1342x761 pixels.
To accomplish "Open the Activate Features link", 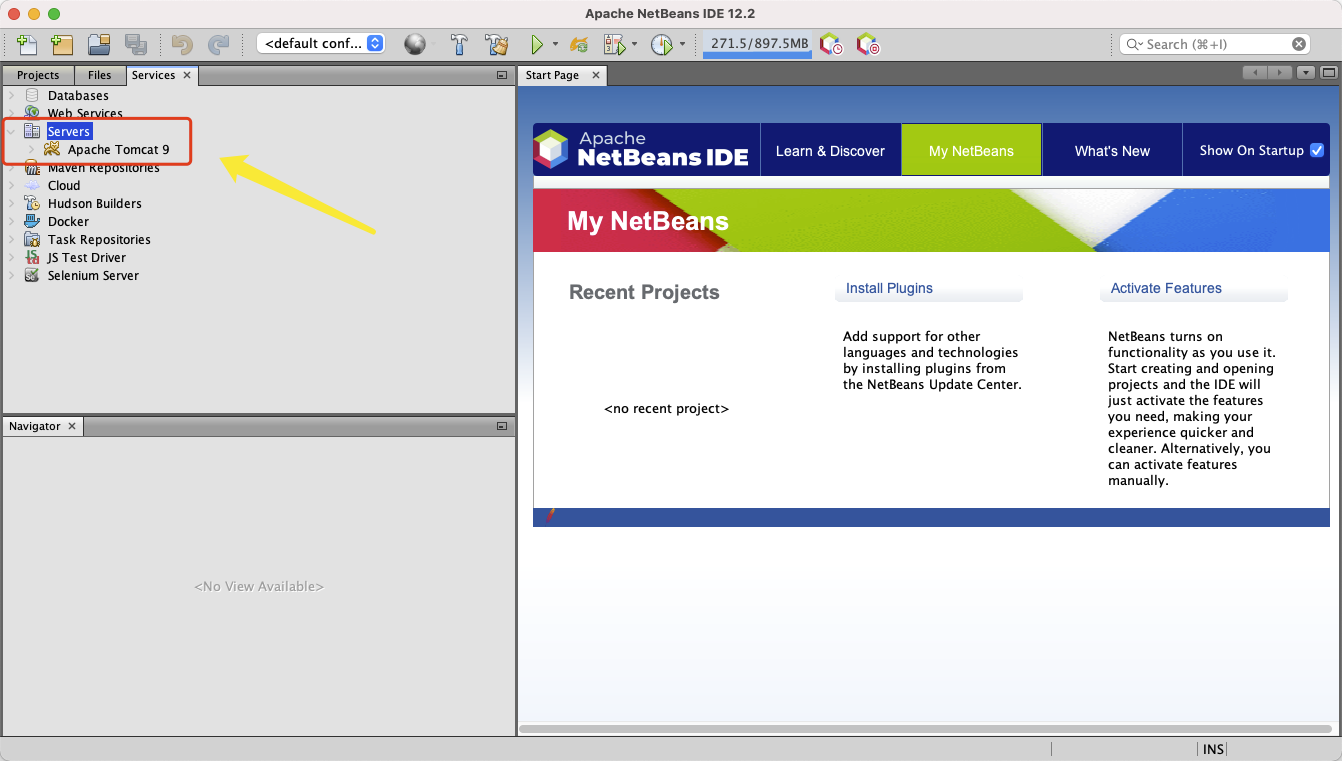I will [1166, 288].
